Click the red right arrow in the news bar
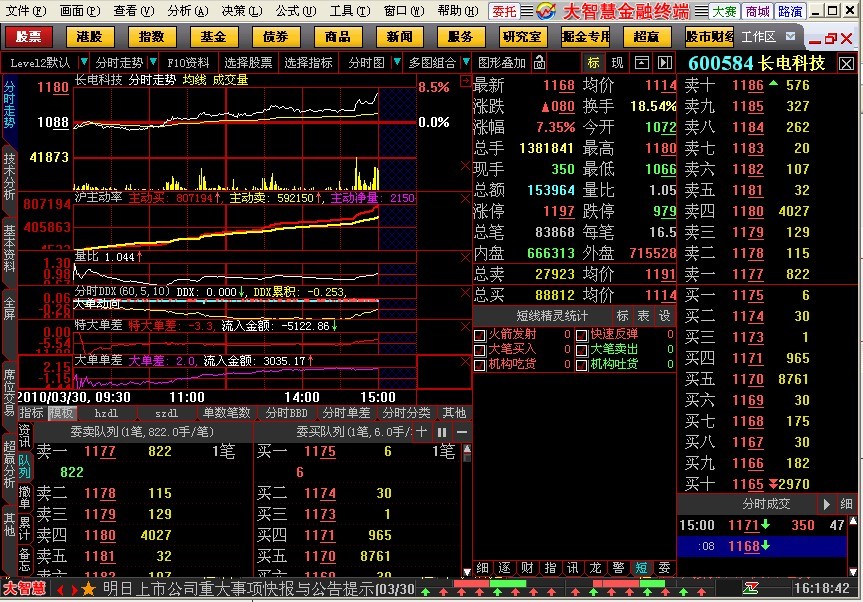The width and height of the screenshot is (863, 602). (x=74, y=590)
